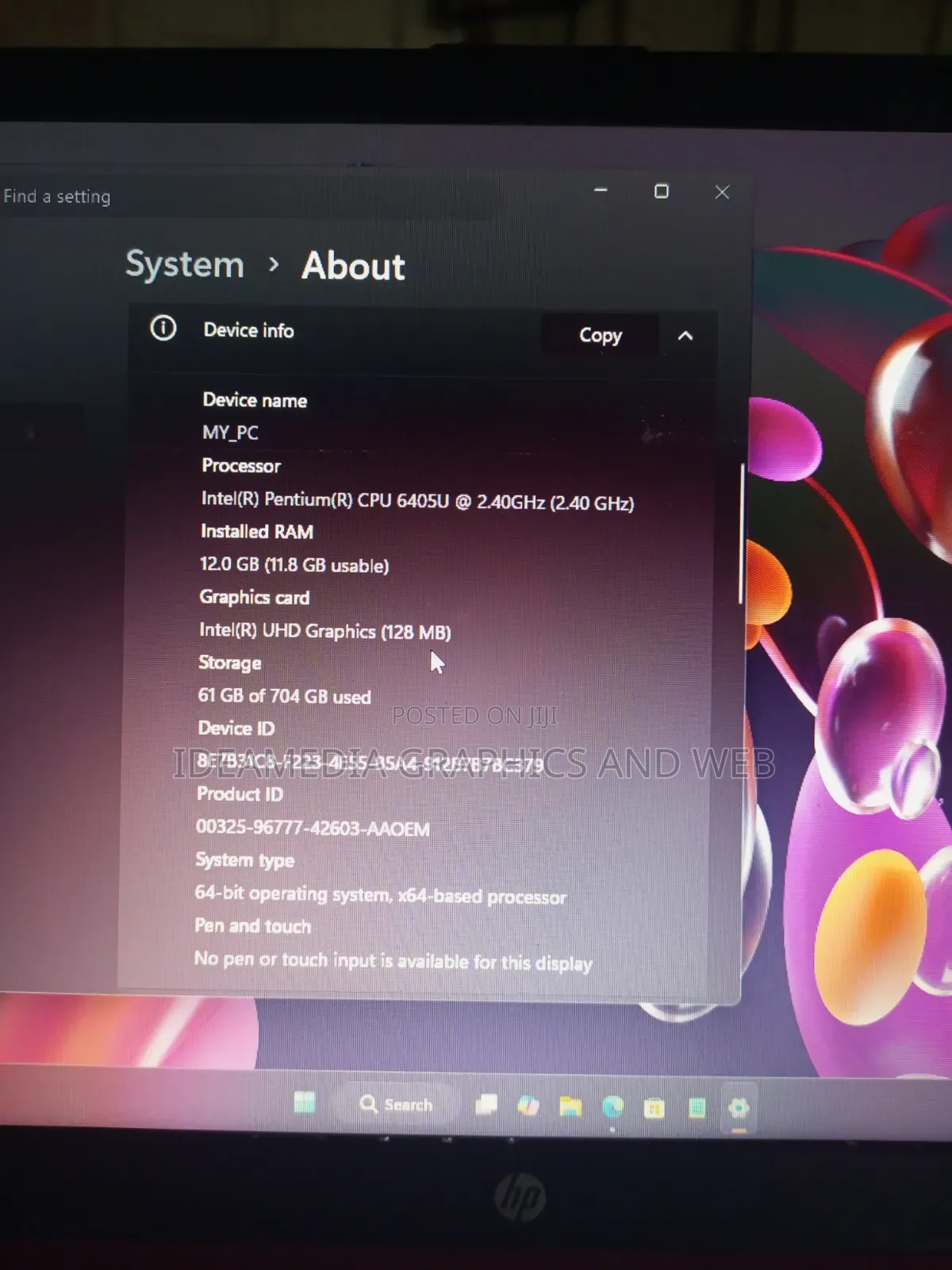Viewport: 952px width, 1270px height.
Task: Close the Settings window
Action: pos(722,192)
